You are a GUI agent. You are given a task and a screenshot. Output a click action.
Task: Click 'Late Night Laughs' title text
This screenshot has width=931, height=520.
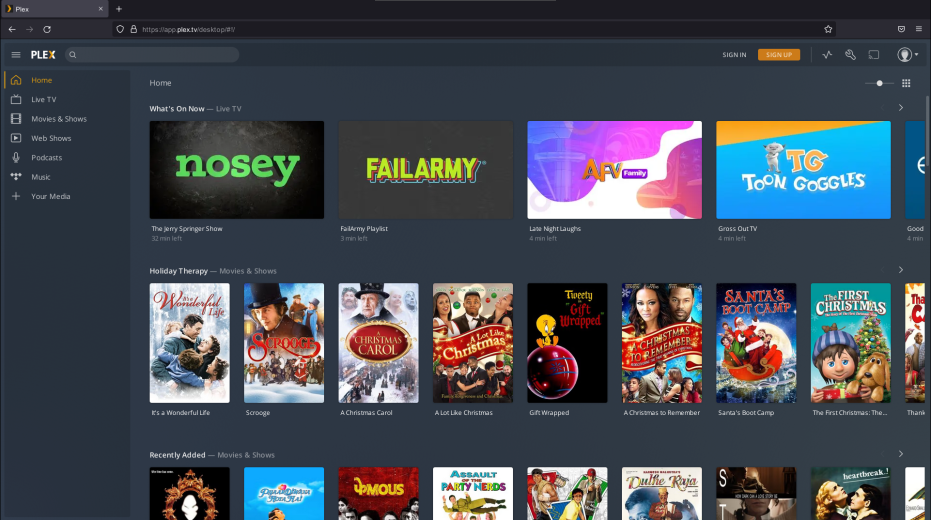[555, 229]
